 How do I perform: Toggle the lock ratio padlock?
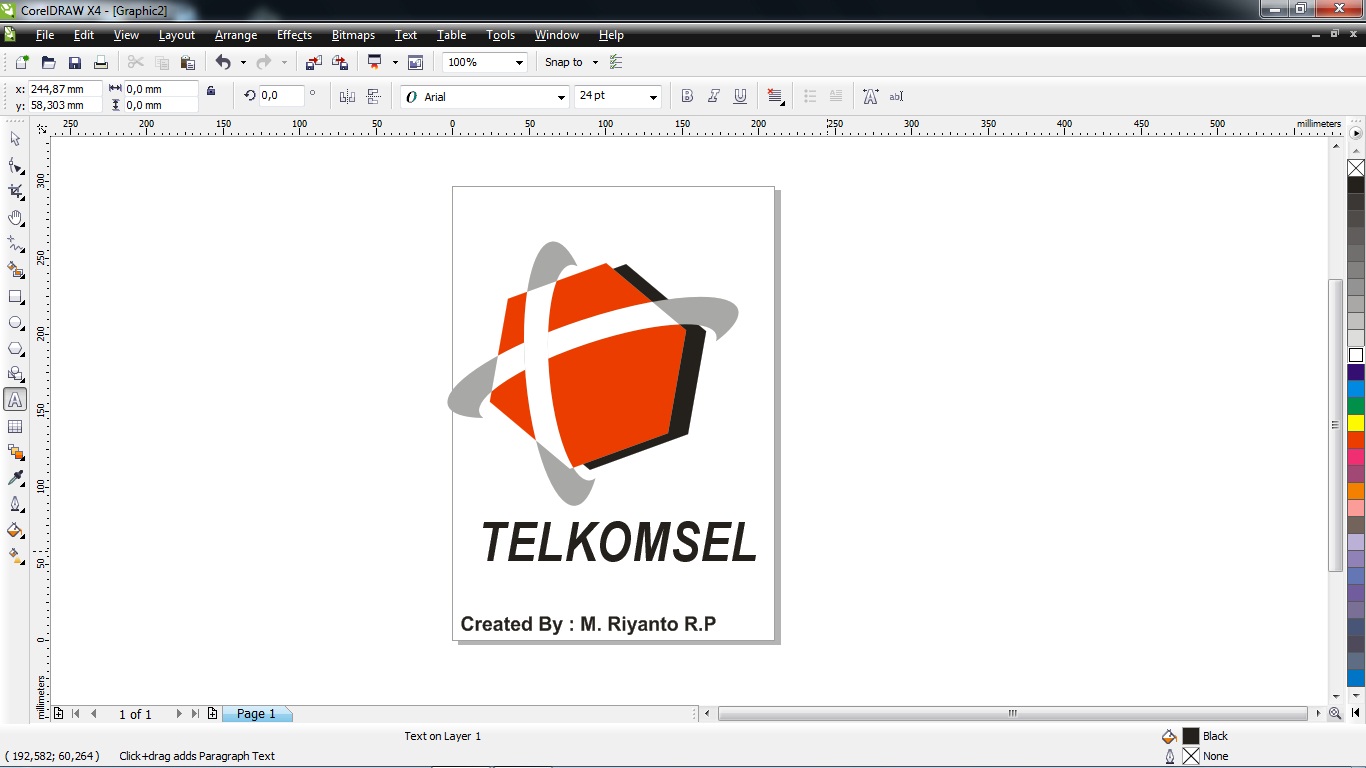(210, 91)
